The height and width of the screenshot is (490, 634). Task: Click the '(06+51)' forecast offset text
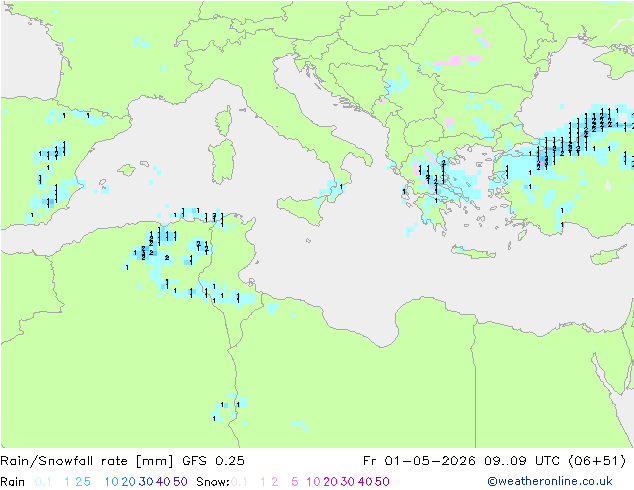(x=597, y=461)
